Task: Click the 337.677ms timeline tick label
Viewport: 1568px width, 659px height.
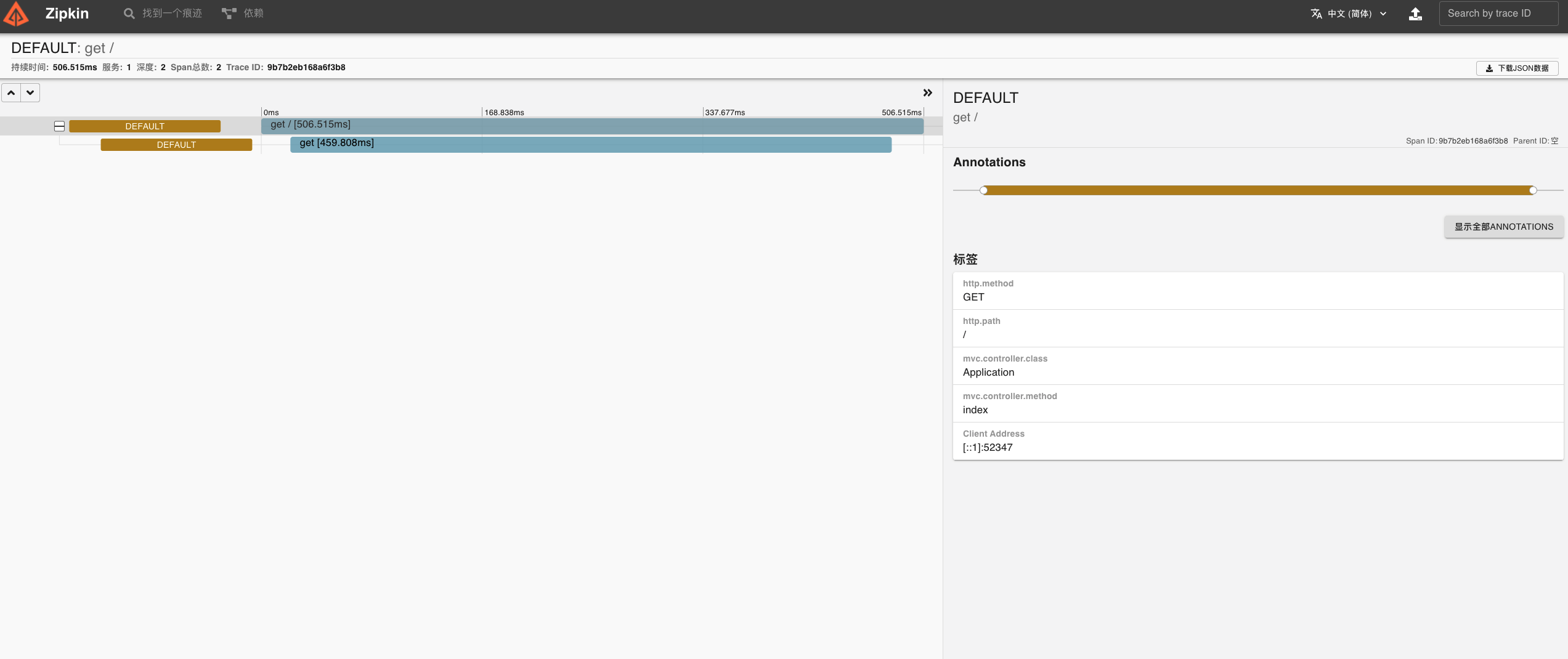Action: (725, 113)
